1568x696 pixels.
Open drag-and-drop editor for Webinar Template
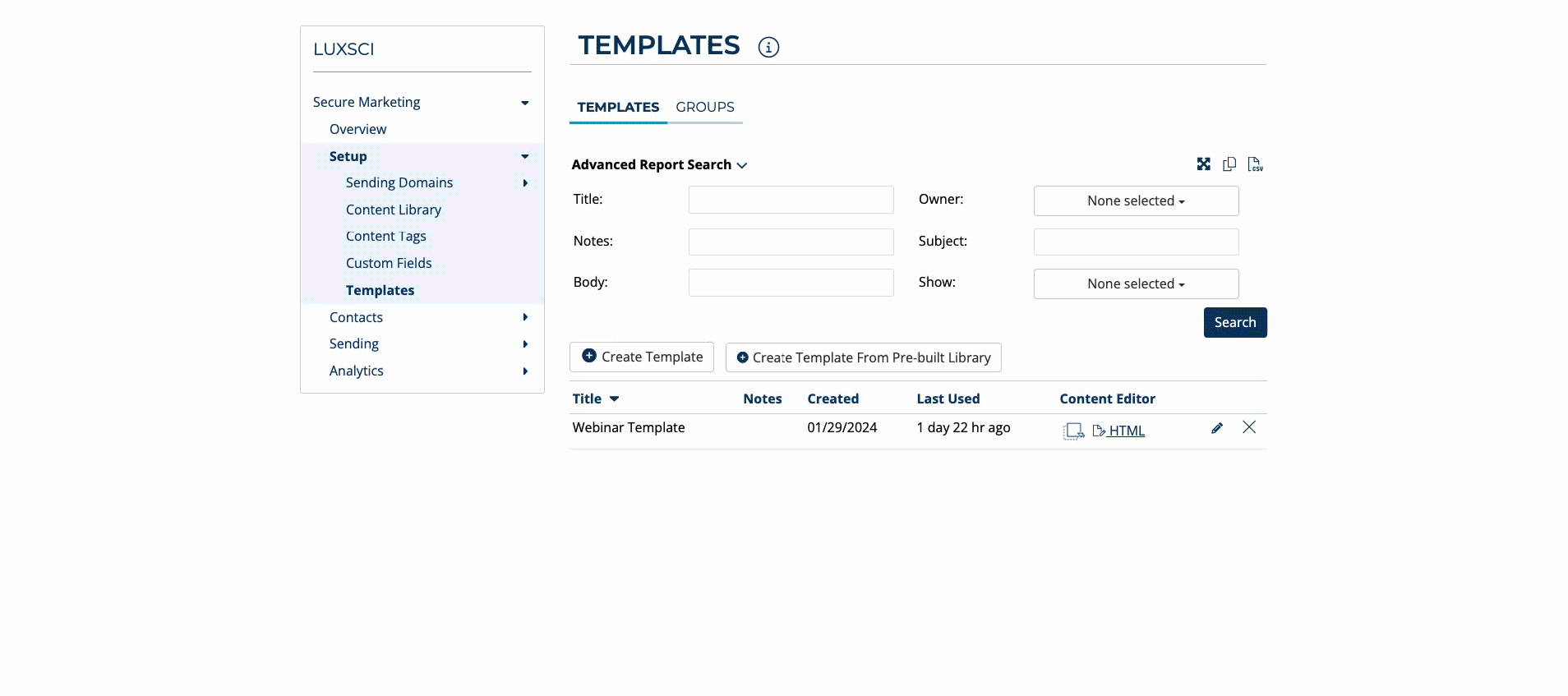coord(1073,431)
